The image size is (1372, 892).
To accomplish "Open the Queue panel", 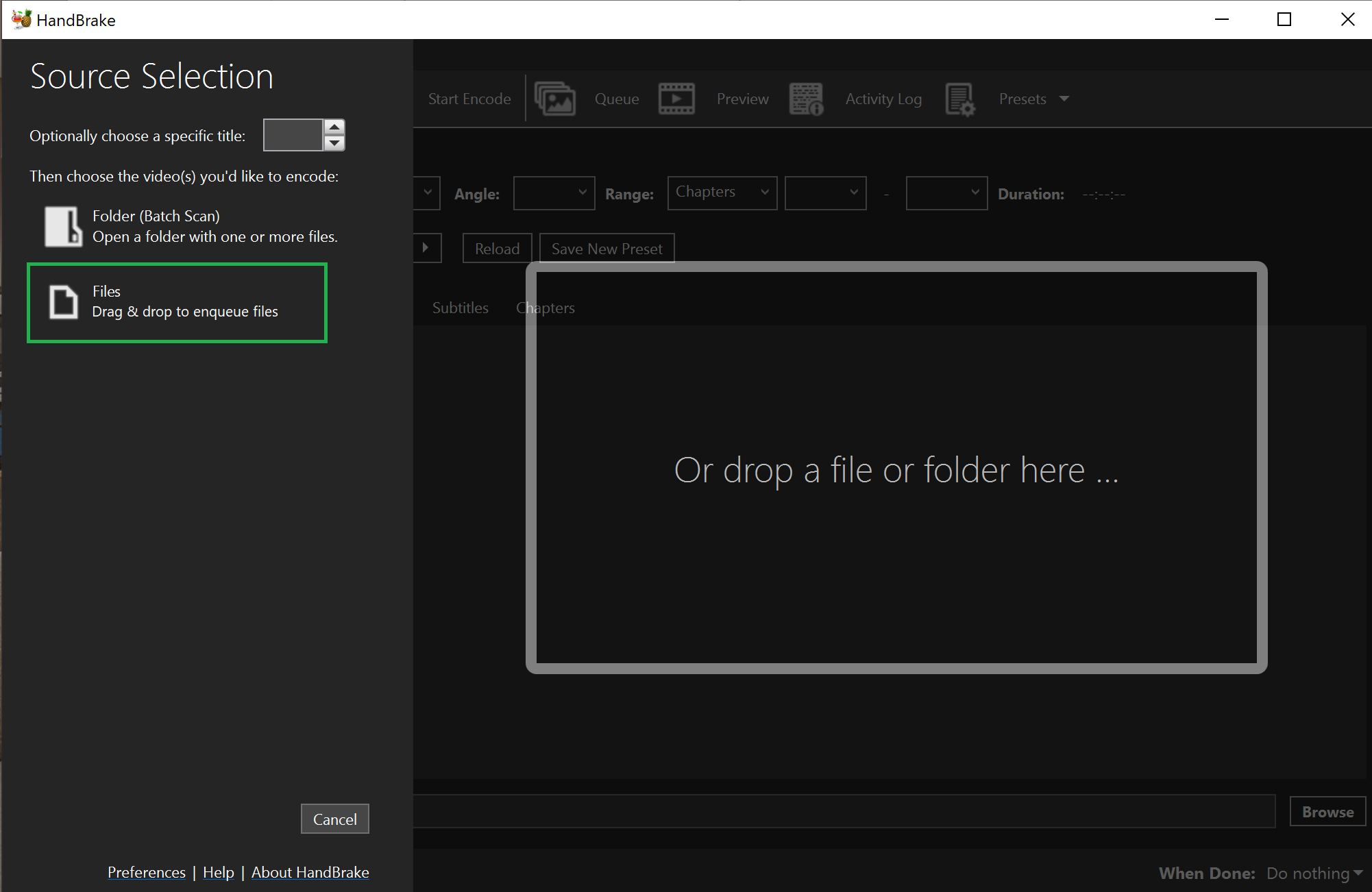I will pos(616,98).
